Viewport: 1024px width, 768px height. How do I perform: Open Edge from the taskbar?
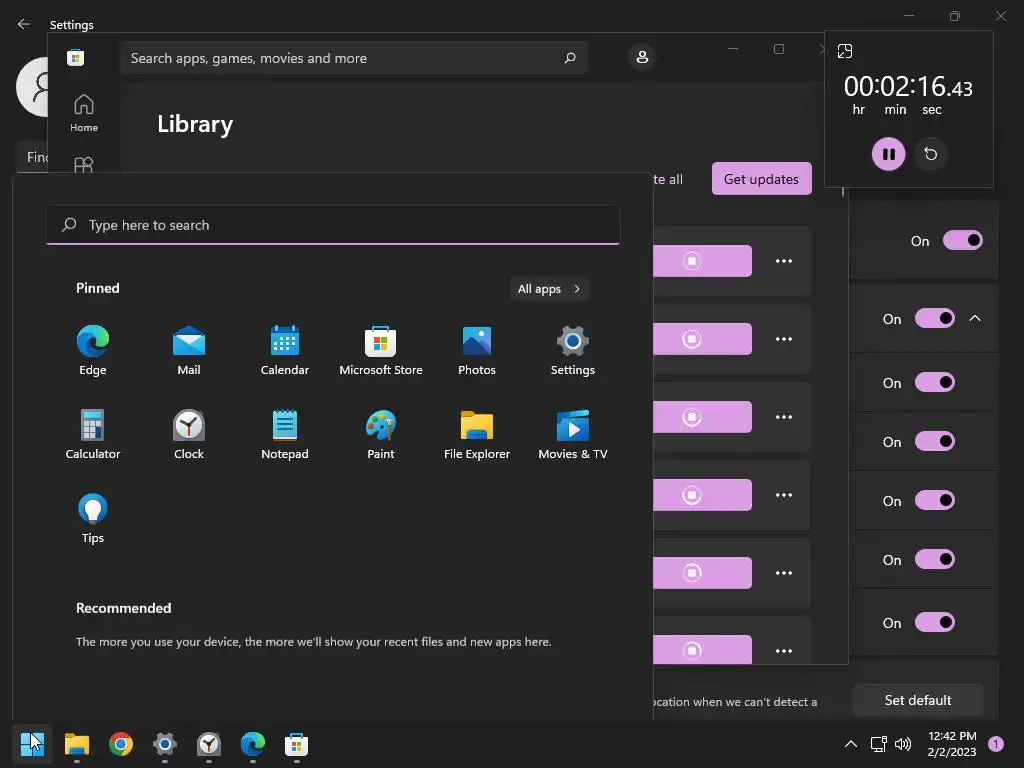click(x=253, y=744)
